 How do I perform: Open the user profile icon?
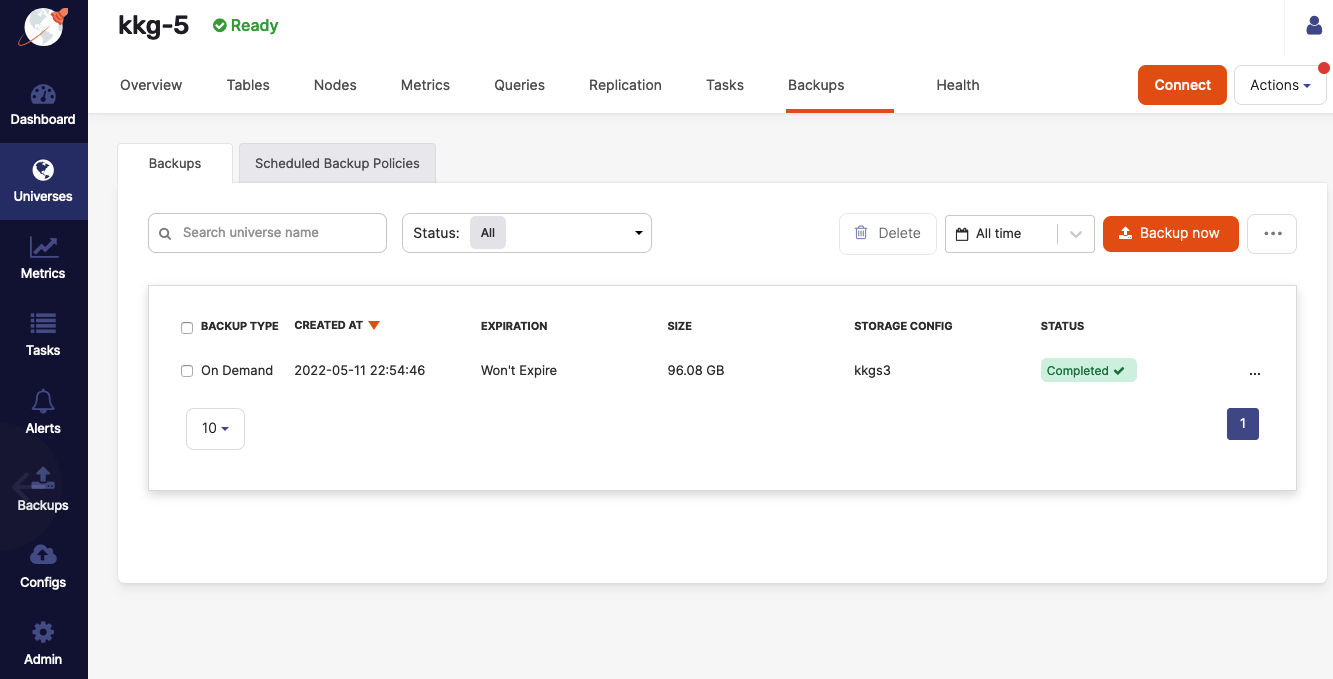[x=1315, y=26]
